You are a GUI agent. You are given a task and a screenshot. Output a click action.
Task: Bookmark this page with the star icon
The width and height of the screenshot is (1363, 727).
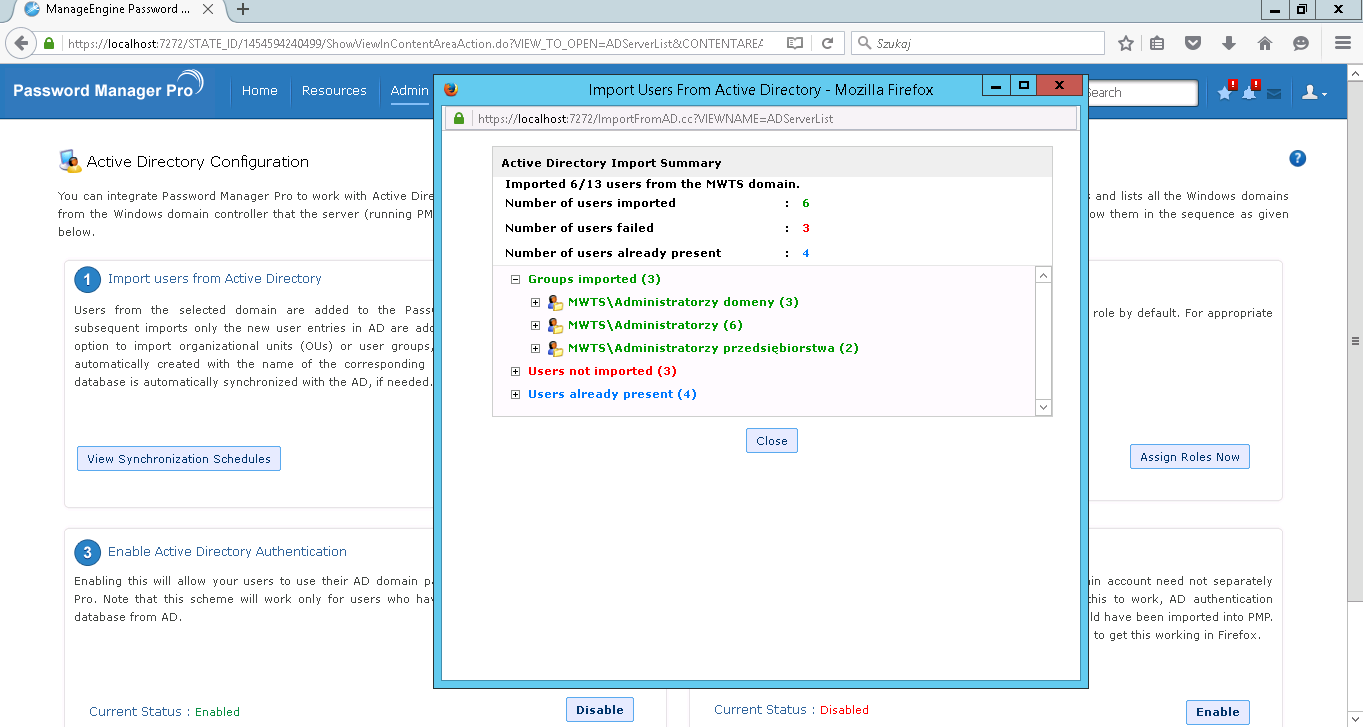[1126, 43]
